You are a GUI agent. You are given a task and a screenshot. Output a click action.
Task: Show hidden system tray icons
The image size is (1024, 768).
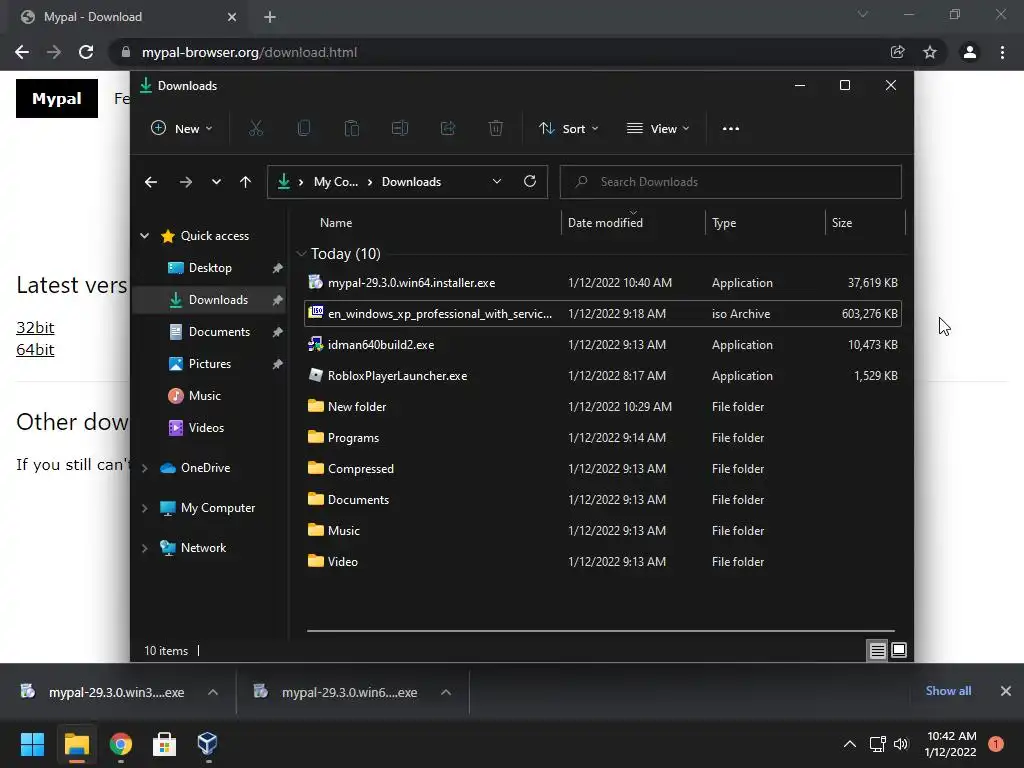(x=850, y=744)
